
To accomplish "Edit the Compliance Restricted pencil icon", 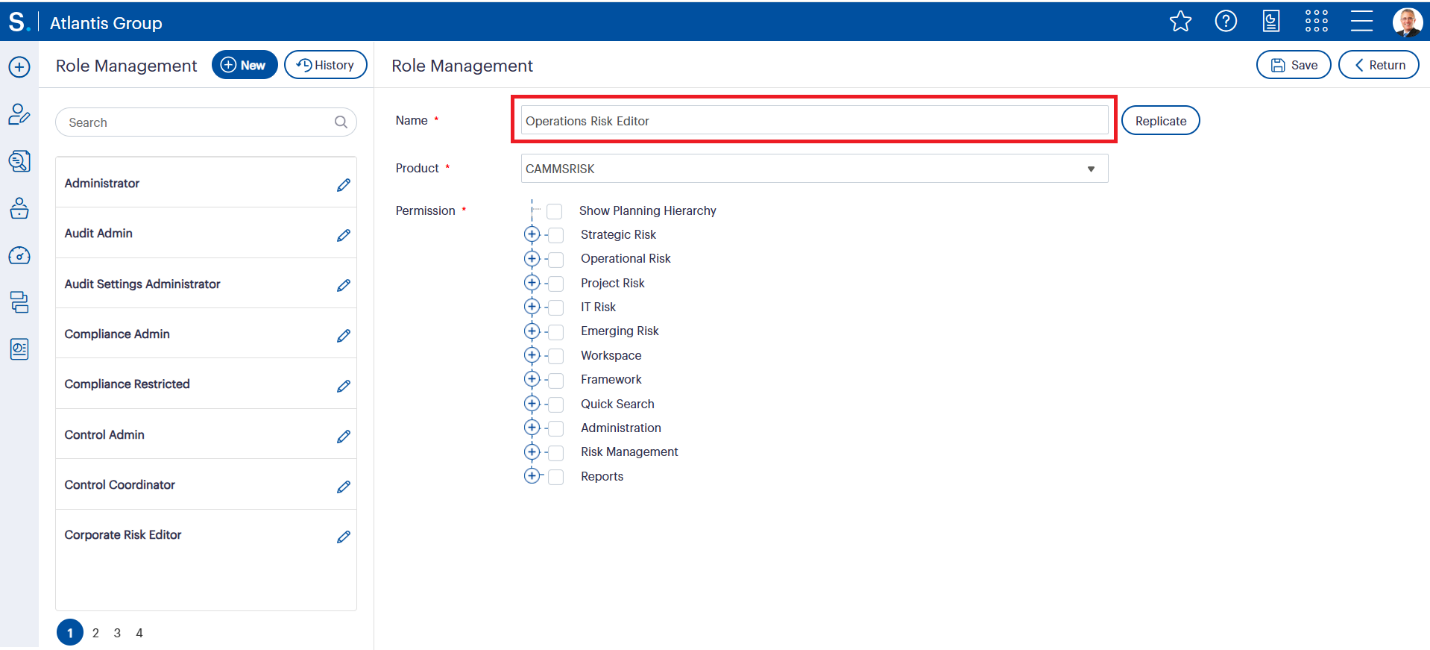I will [x=343, y=385].
